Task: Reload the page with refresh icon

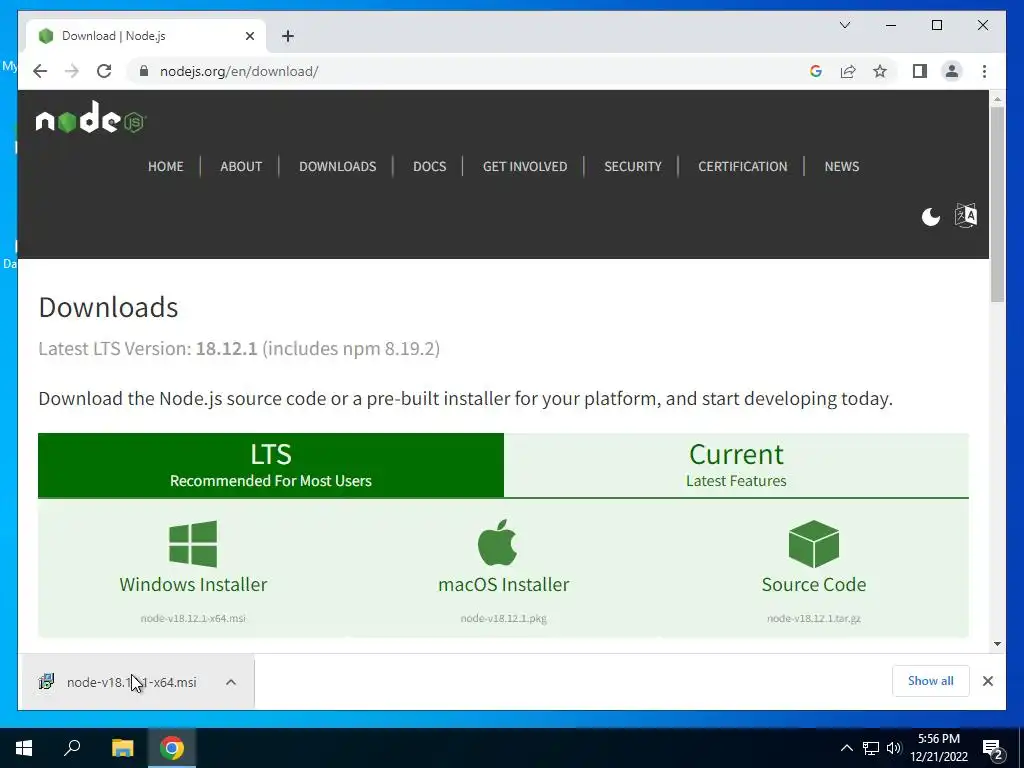Action: coord(104,71)
